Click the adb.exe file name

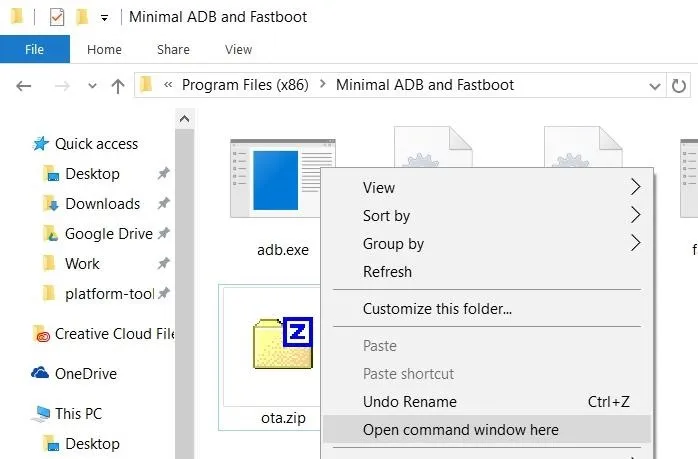tap(283, 250)
